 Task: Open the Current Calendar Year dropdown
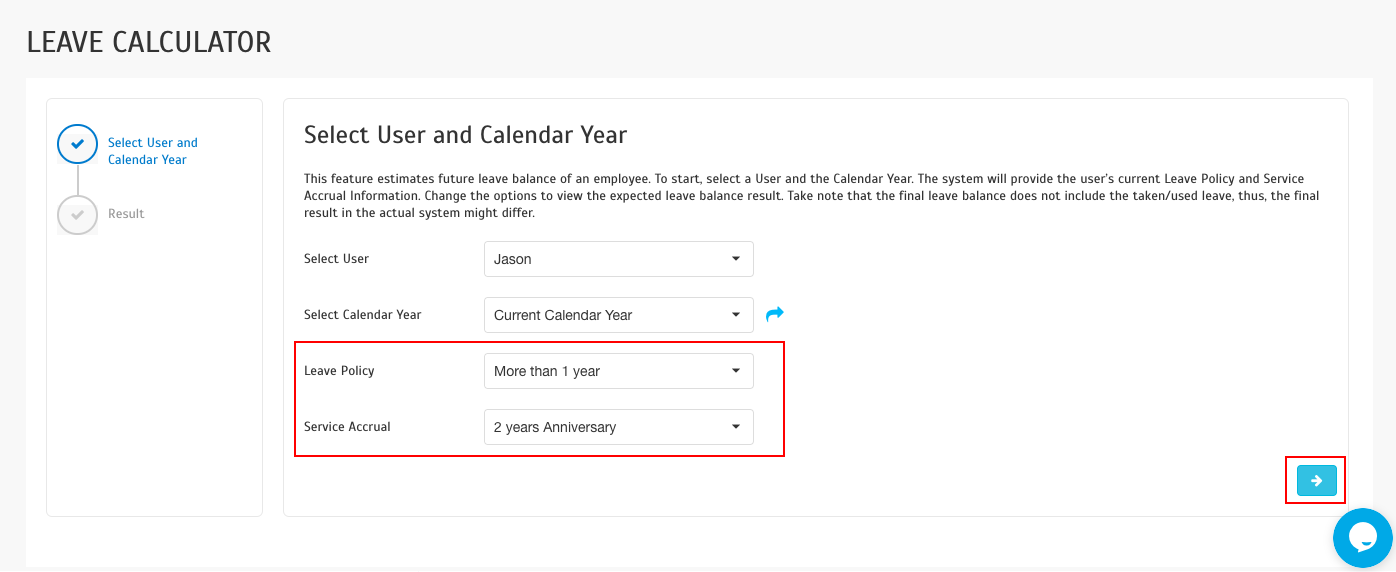point(618,315)
